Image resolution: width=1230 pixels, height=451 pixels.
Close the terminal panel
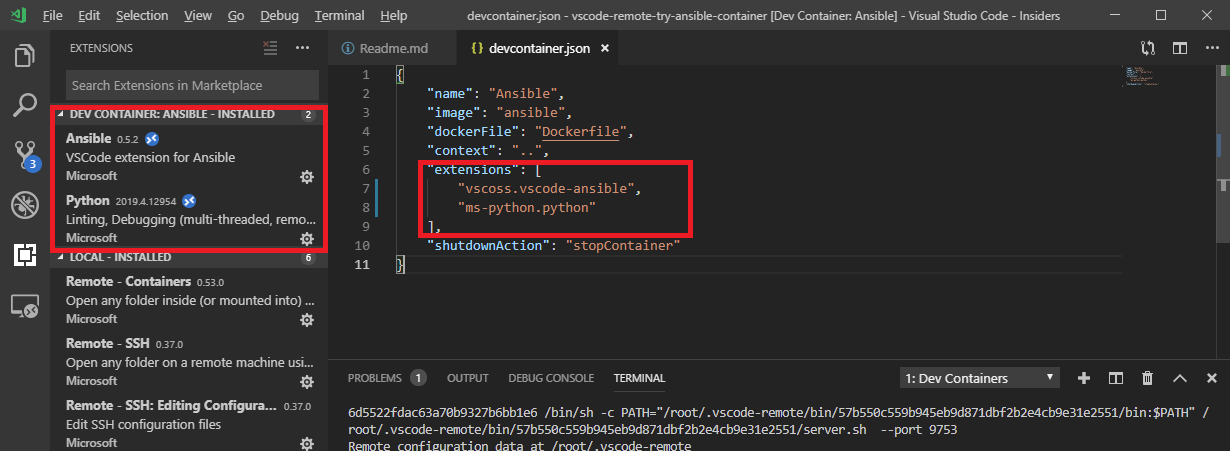point(1211,378)
